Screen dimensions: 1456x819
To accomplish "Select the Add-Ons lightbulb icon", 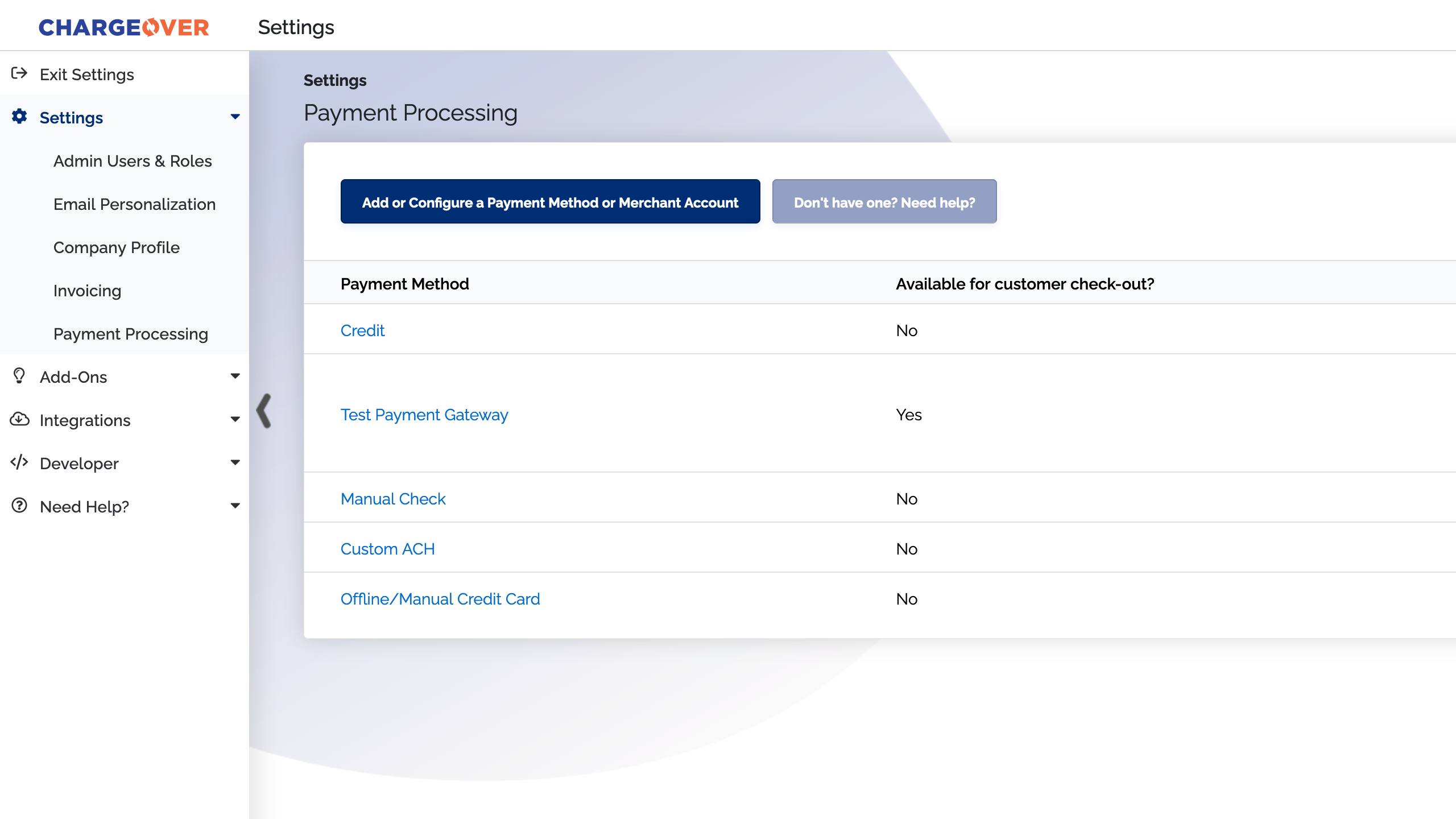I will click(x=19, y=377).
